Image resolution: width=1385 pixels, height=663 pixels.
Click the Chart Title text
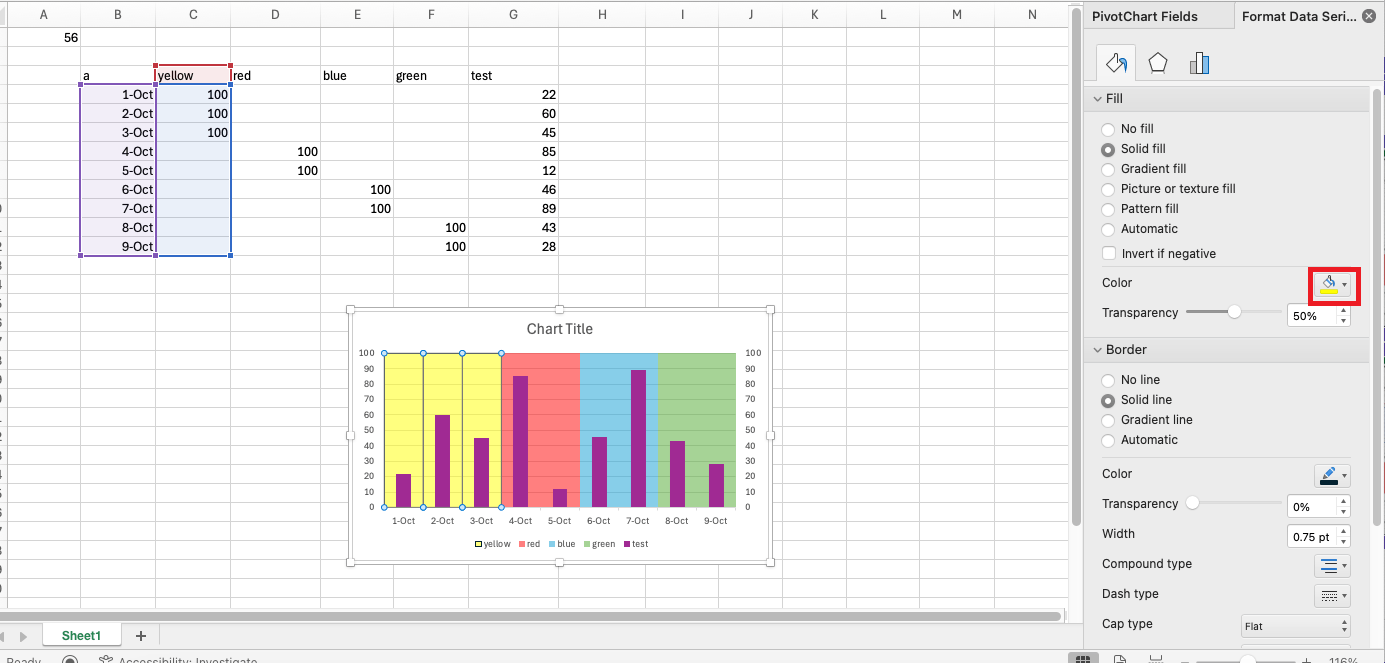click(x=560, y=329)
